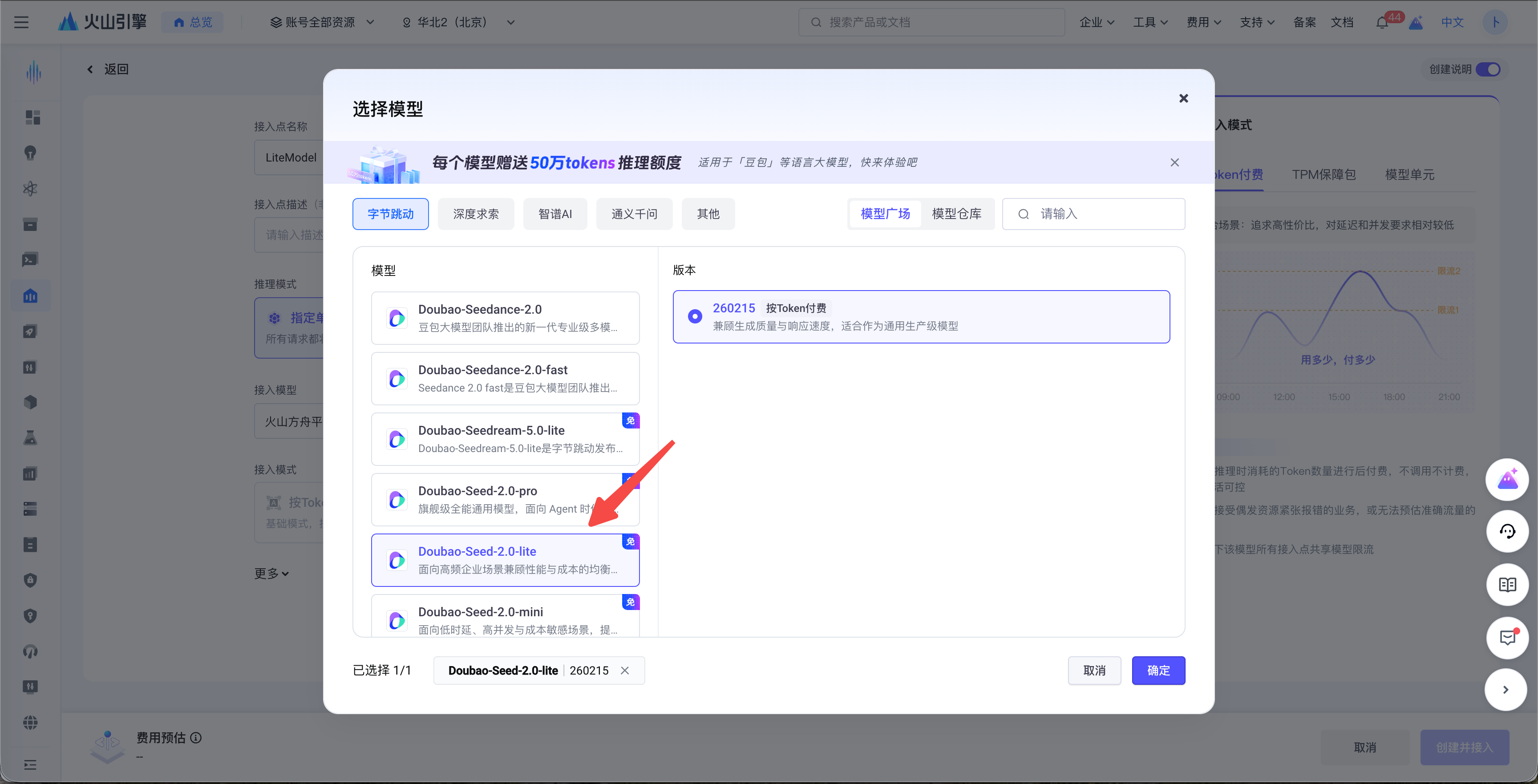Select the Doubao-Seed-2.0-lite model card
Screen dimensions: 1538x784
click(505, 560)
